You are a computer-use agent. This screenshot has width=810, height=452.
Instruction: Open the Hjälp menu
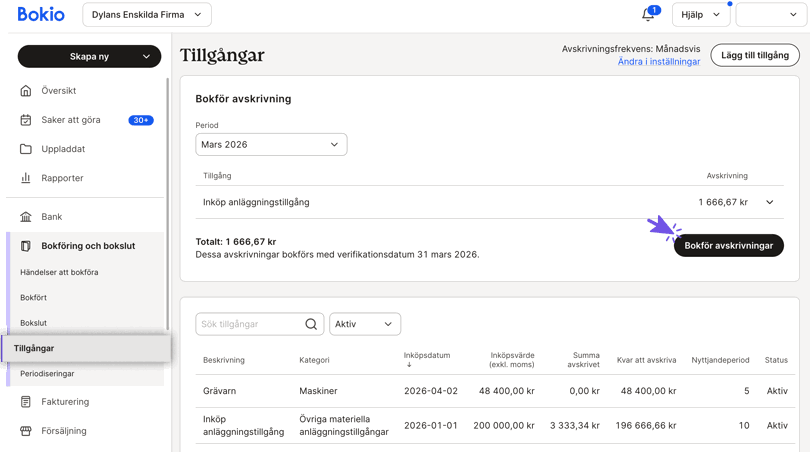[x=701, y=15]
